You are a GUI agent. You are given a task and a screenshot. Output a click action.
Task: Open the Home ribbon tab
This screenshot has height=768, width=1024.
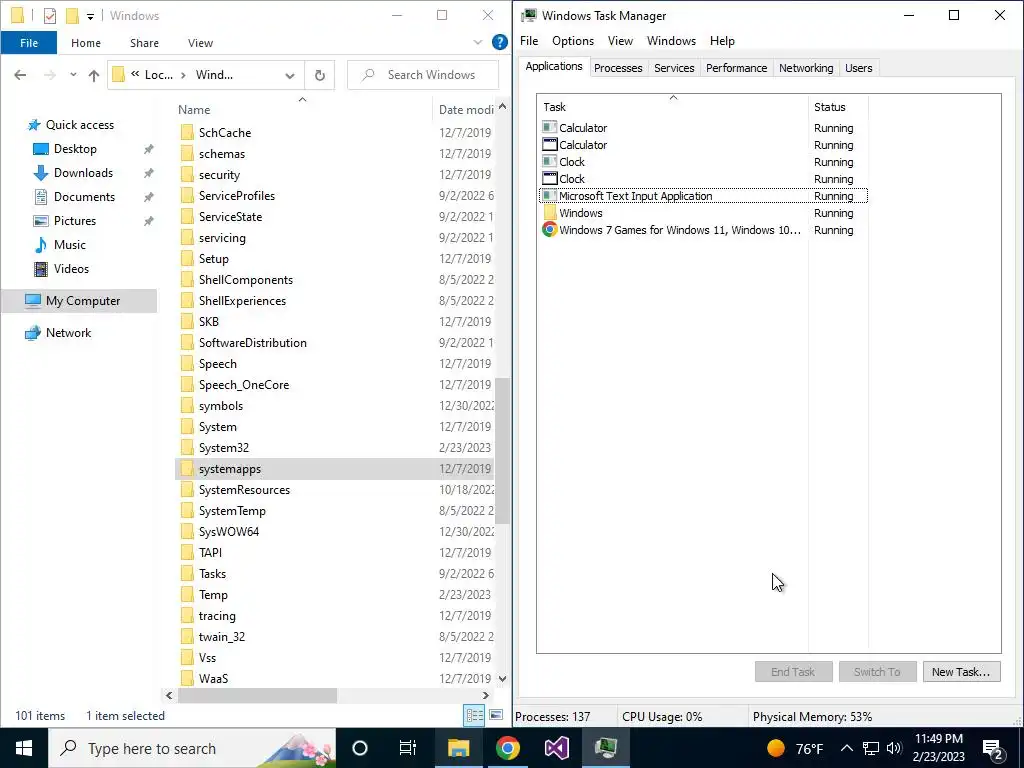coord(86,43)
